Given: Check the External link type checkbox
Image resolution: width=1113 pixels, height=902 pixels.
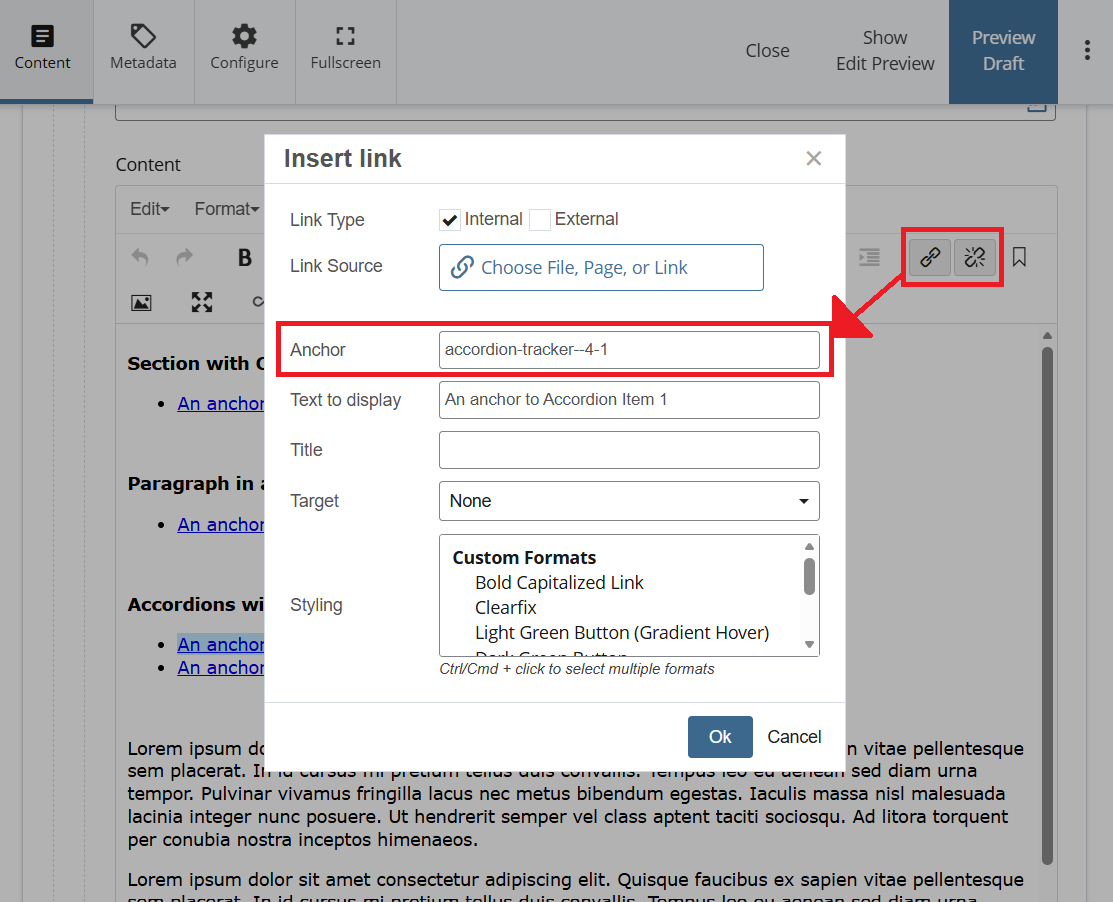Looking at the screenshot, I should click(x=540, y=220).
